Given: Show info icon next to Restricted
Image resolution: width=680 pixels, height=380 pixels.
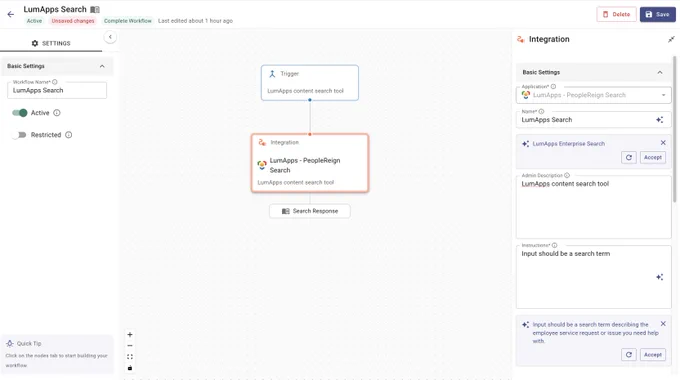Looking at the screenshot, I should pyautogui.click(x=69, y=135).
